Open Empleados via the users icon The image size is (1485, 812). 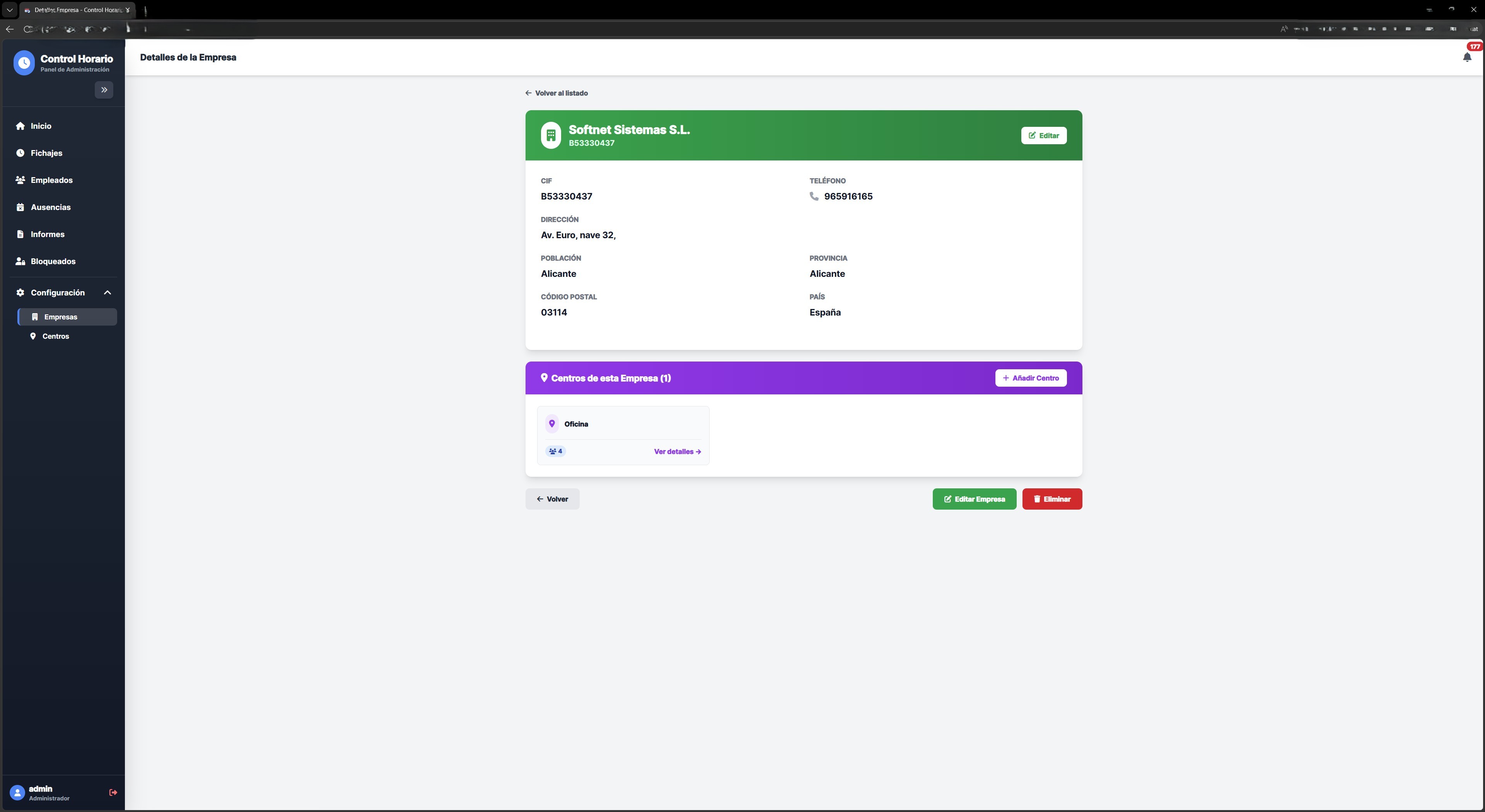(20, 180)
